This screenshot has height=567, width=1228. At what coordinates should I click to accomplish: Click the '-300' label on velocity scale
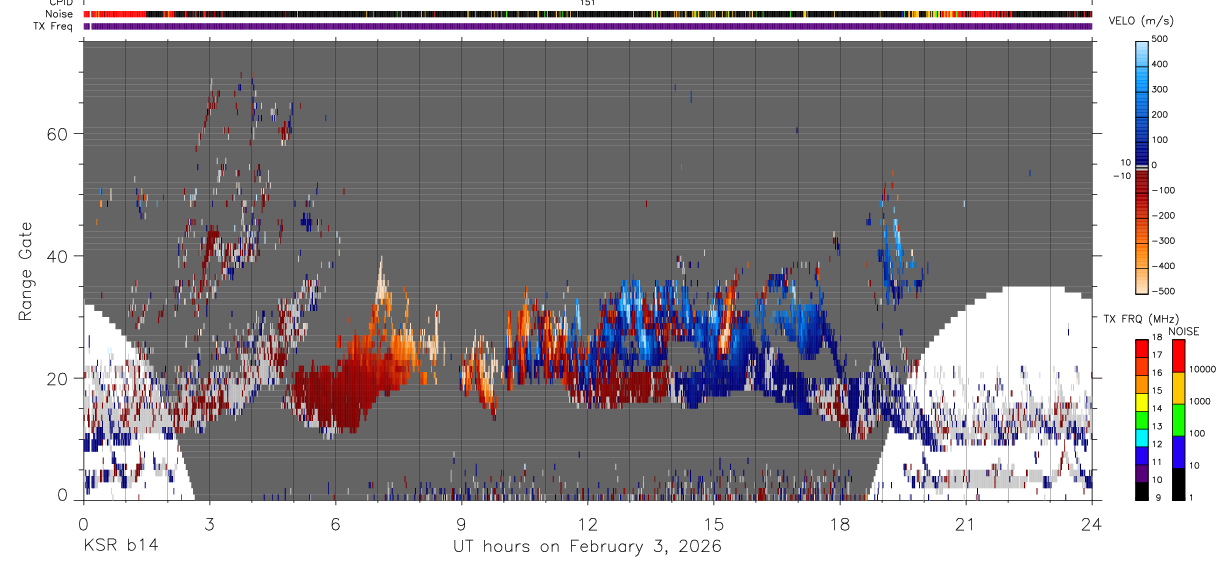pos(1164,240)
